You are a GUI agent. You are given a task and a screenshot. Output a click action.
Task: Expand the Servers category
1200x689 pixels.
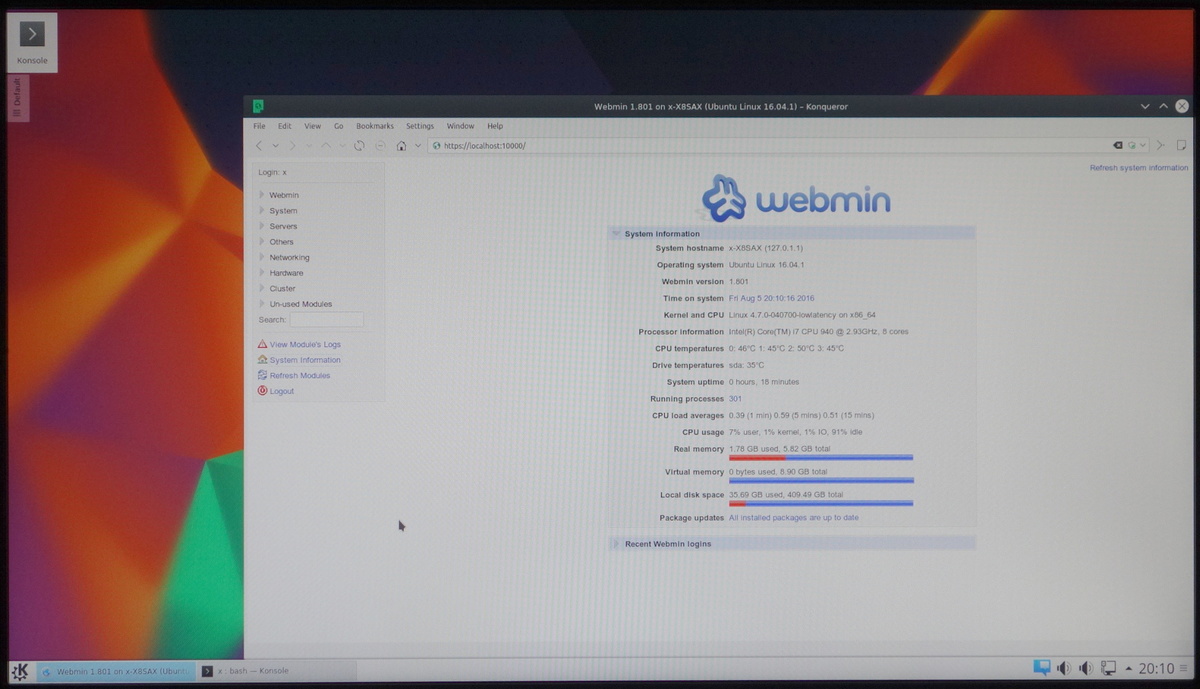point(262,226)
